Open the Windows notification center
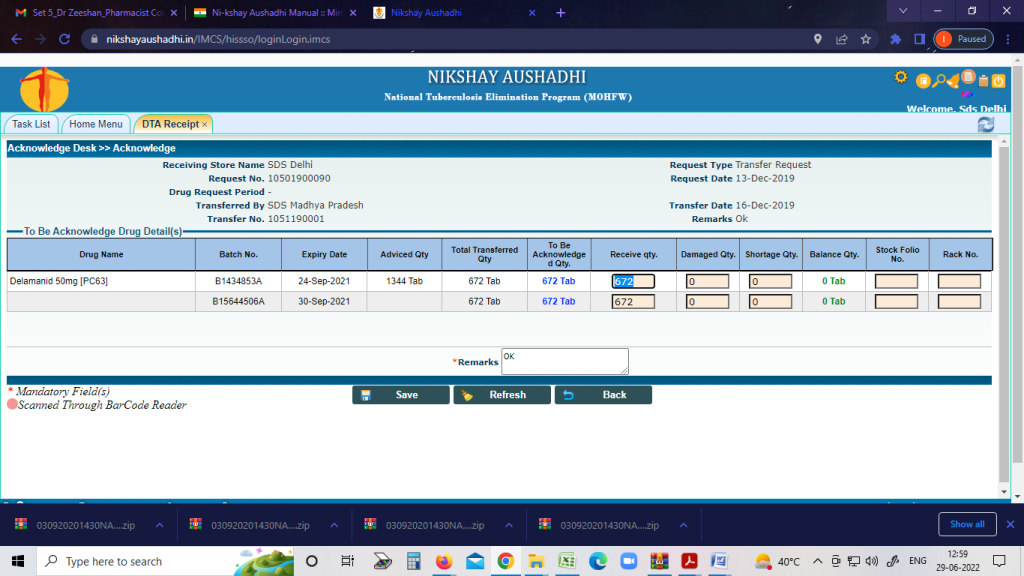Viewport: 1024px width, 576px height. (x=999, y=561)
